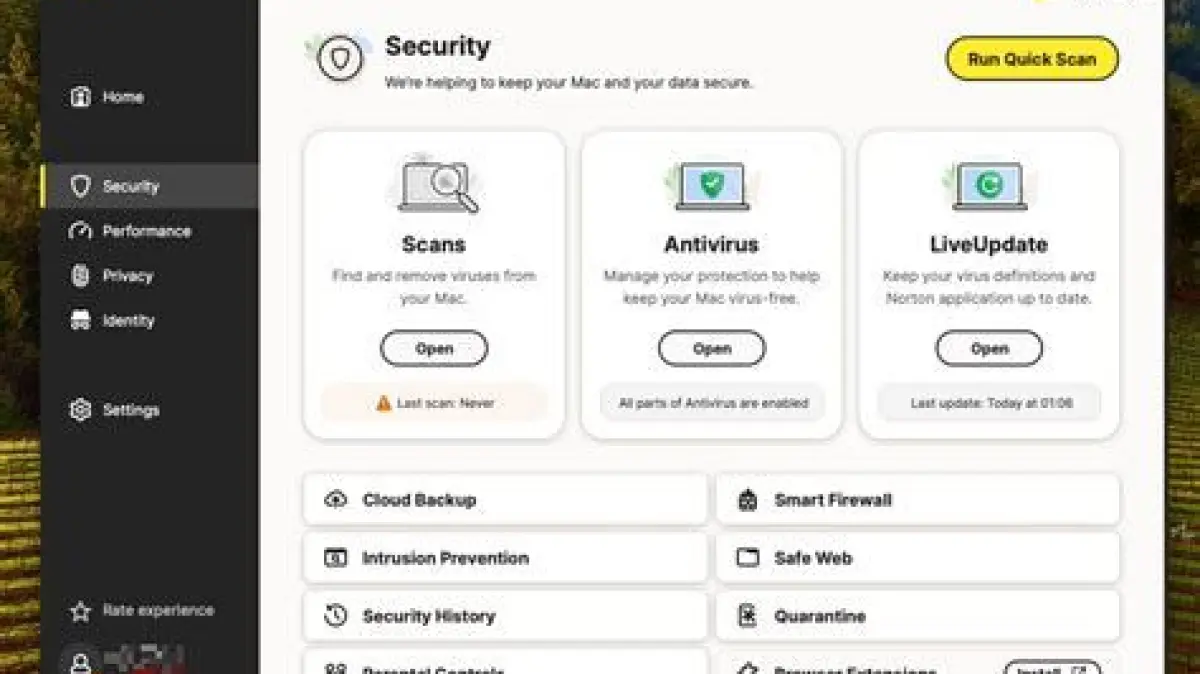Click the Cloud Backup icon
This screenshot has height=674, width=1200.
point(336,500)
